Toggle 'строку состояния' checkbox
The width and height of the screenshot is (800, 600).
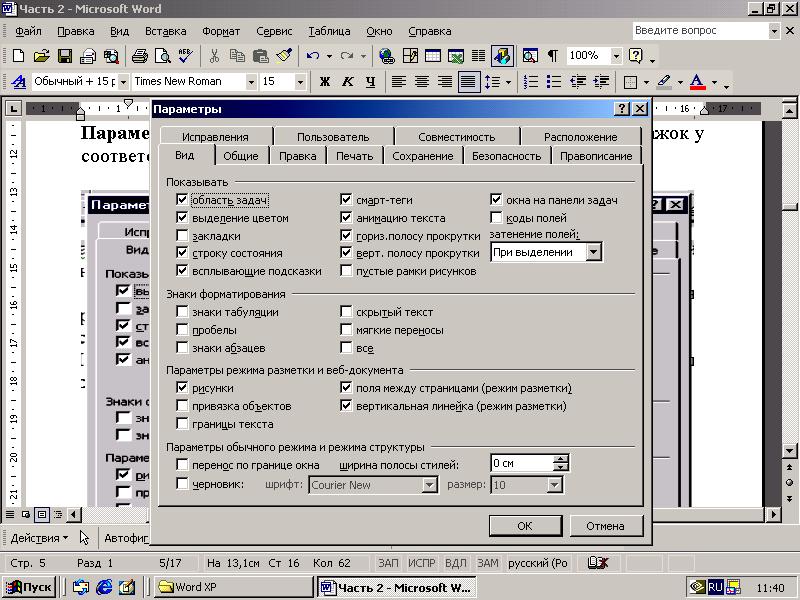(182, 253)
